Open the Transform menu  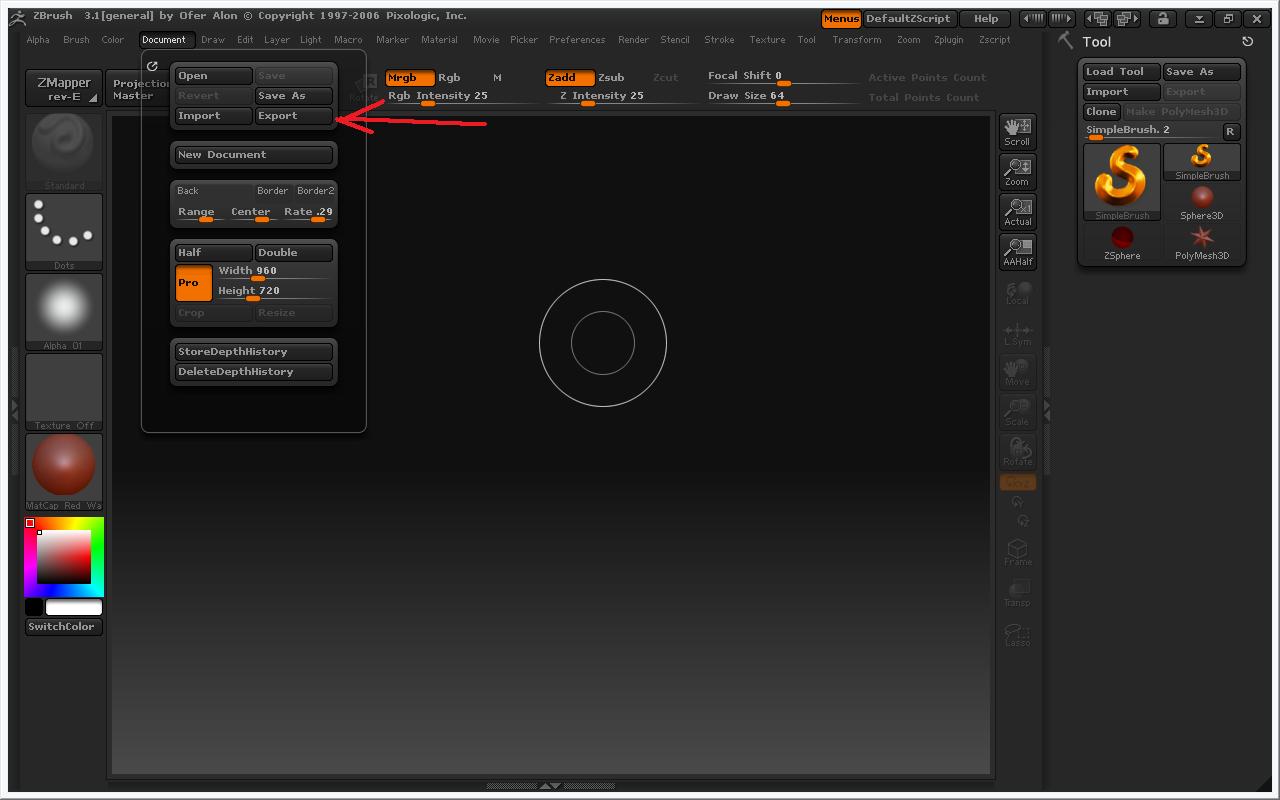pos(857,40)
